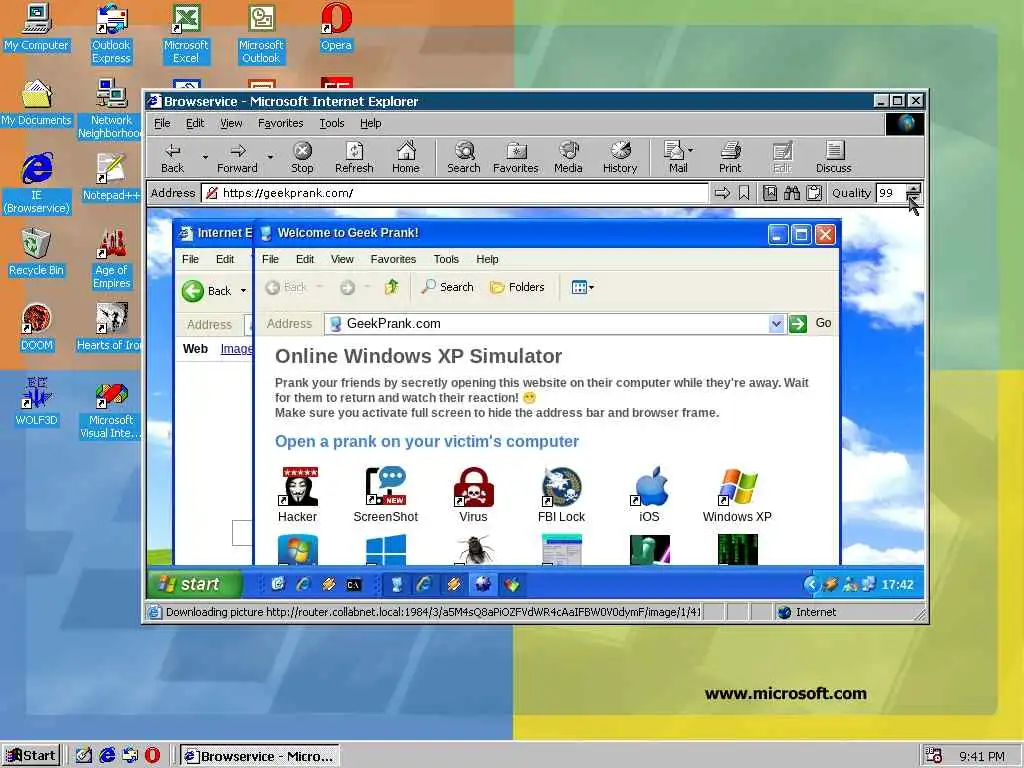Image resolution: width=1024 pixels, height=768 pixels.
Task: Click the Microsoft Visual InterDev desktop icon
Action: tap(111, 409)
